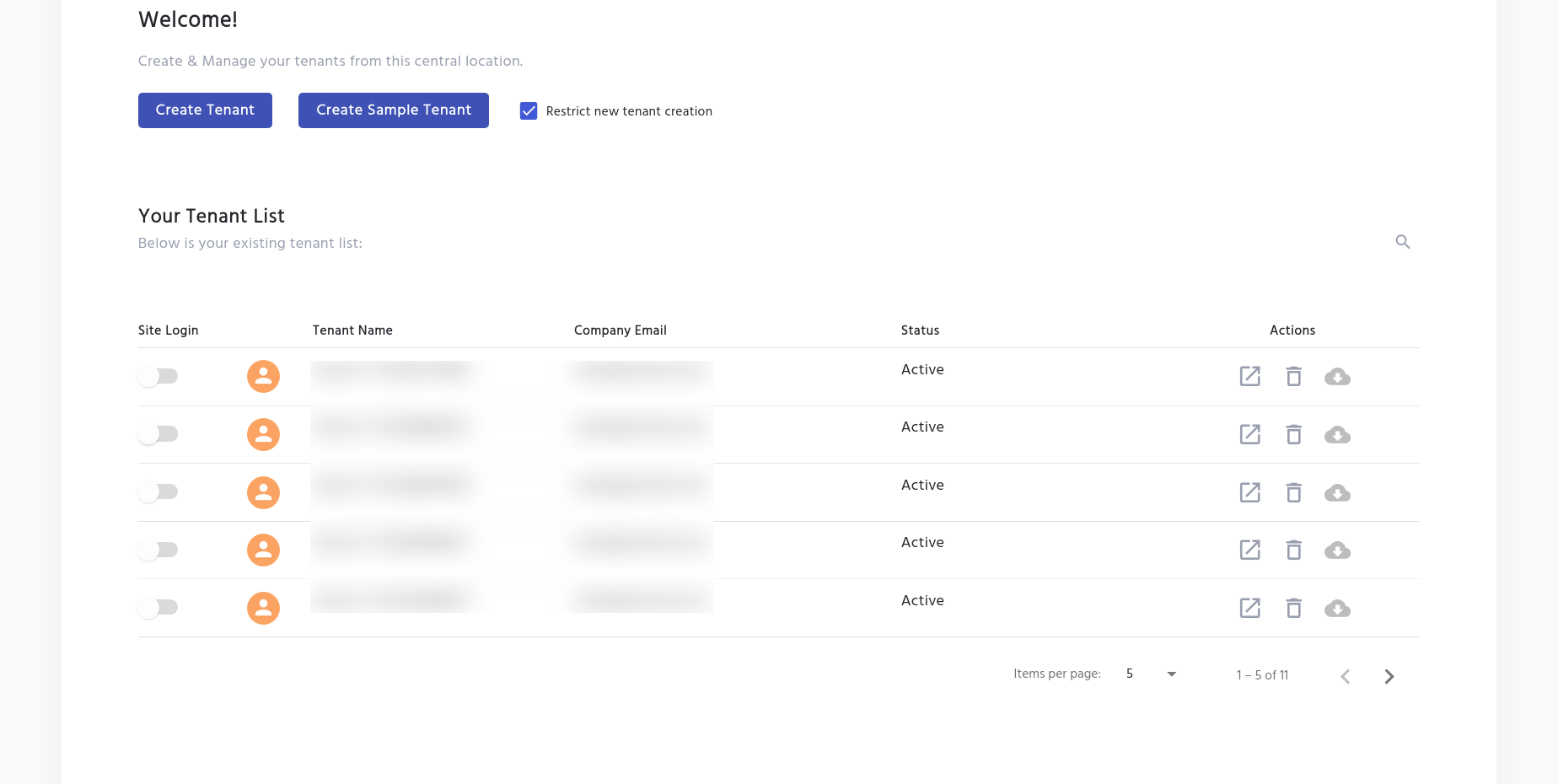Uncheck Restrict new tenant creation checkbox
1558x784 pixels.
(529, 111)
